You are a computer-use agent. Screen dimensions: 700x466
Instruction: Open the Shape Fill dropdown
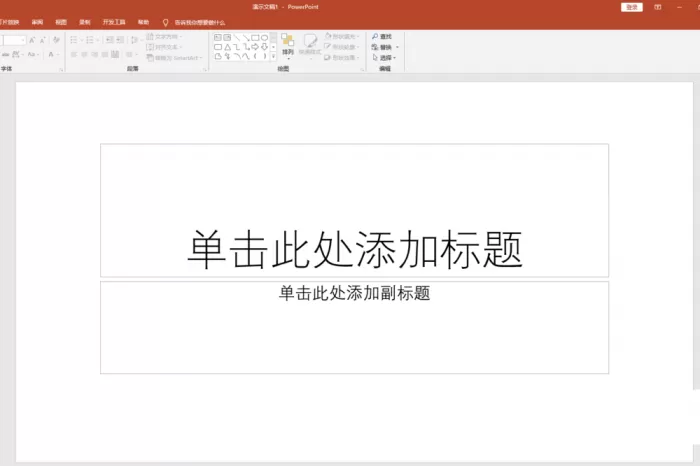(342, 36)
